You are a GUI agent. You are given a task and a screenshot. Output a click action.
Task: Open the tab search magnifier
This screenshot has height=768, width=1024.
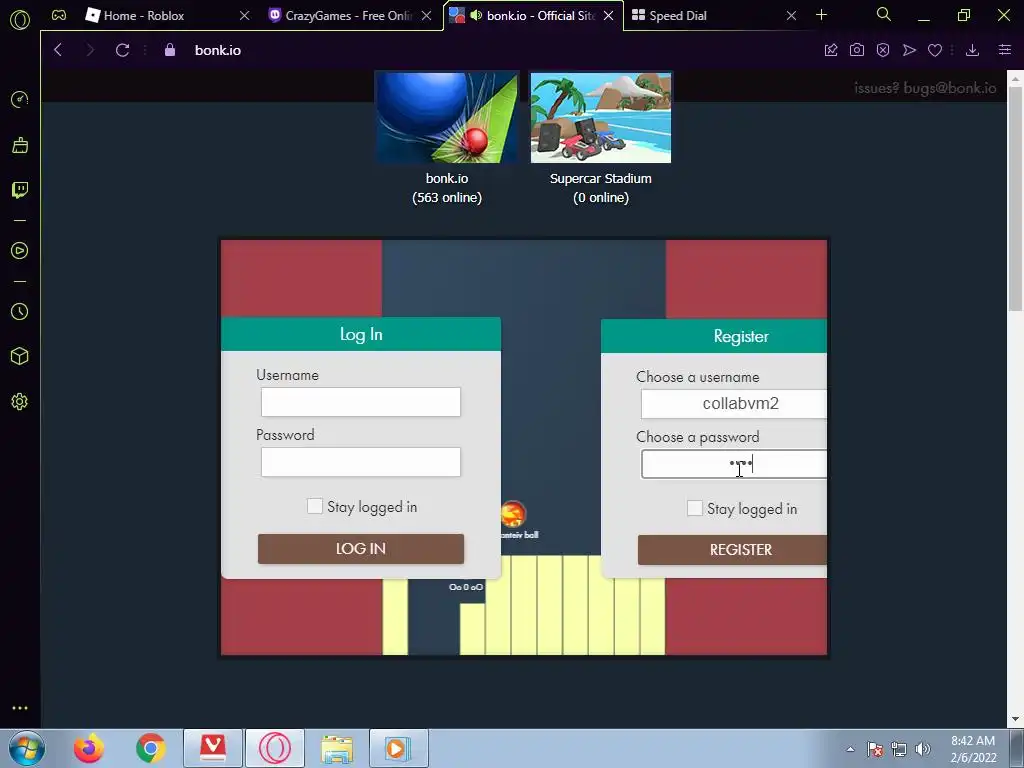(884, 14)
